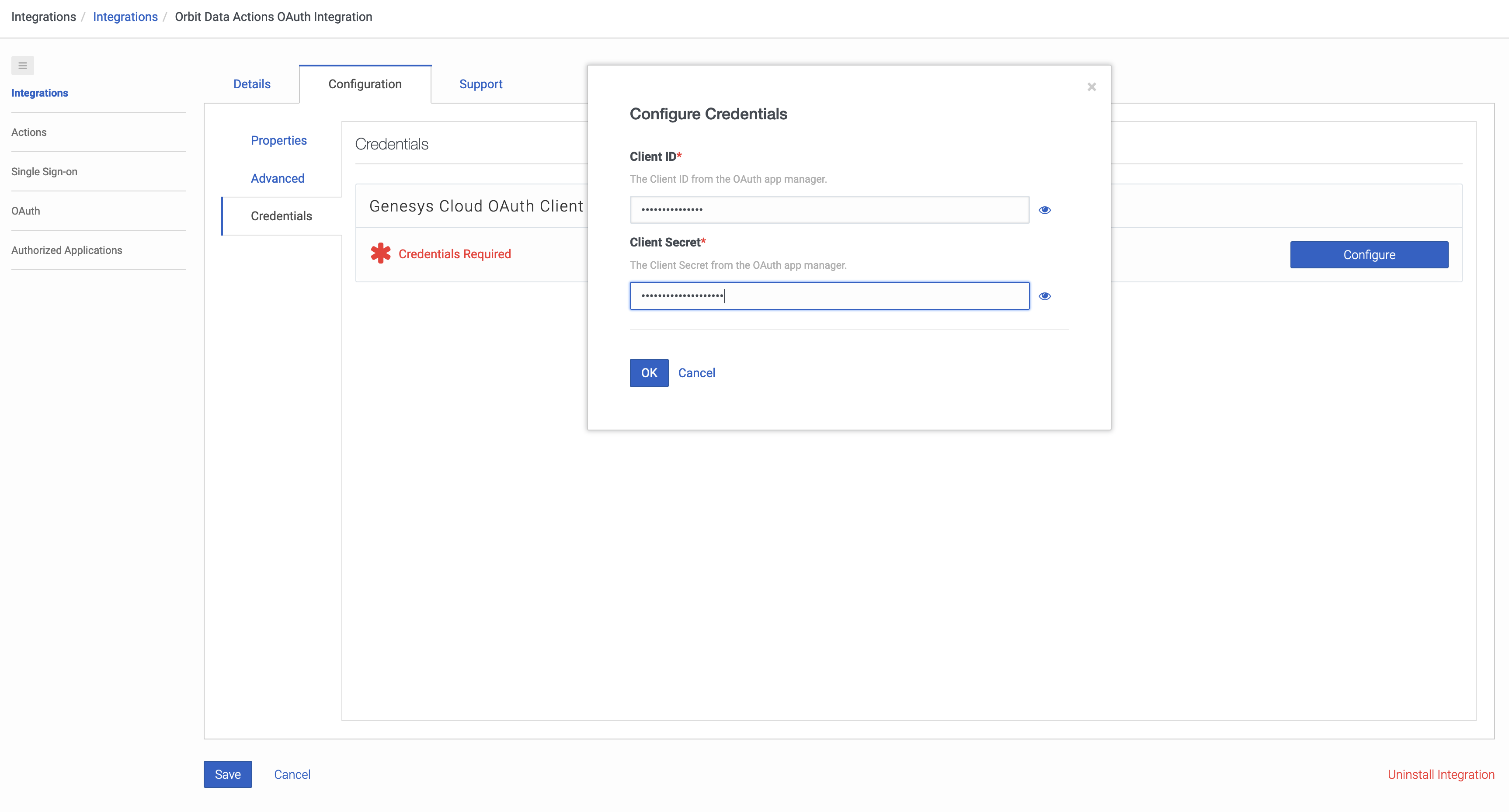Switch to the Details tab

251,84
